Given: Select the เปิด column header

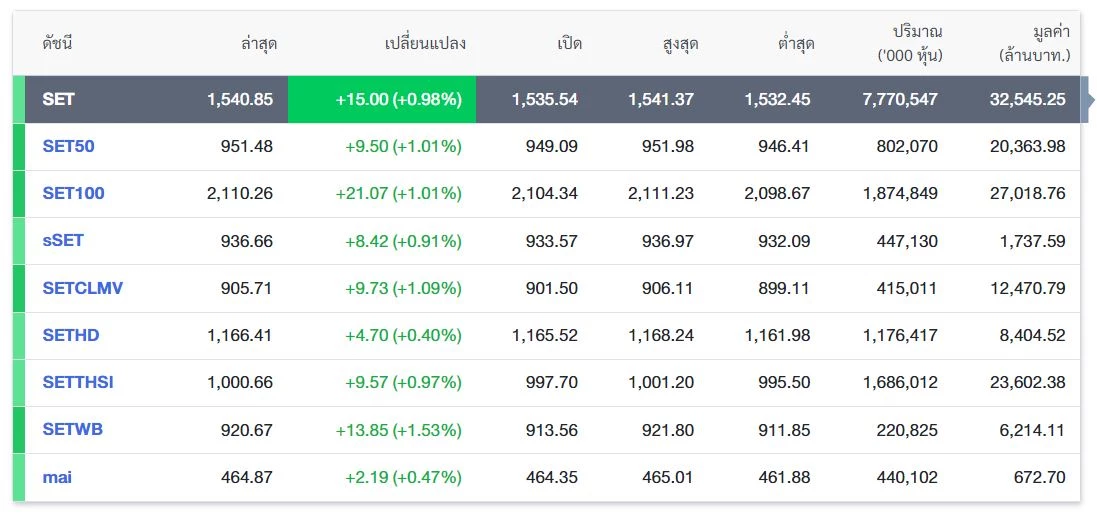Looking at the screenshot, I should tap(569, 43).
